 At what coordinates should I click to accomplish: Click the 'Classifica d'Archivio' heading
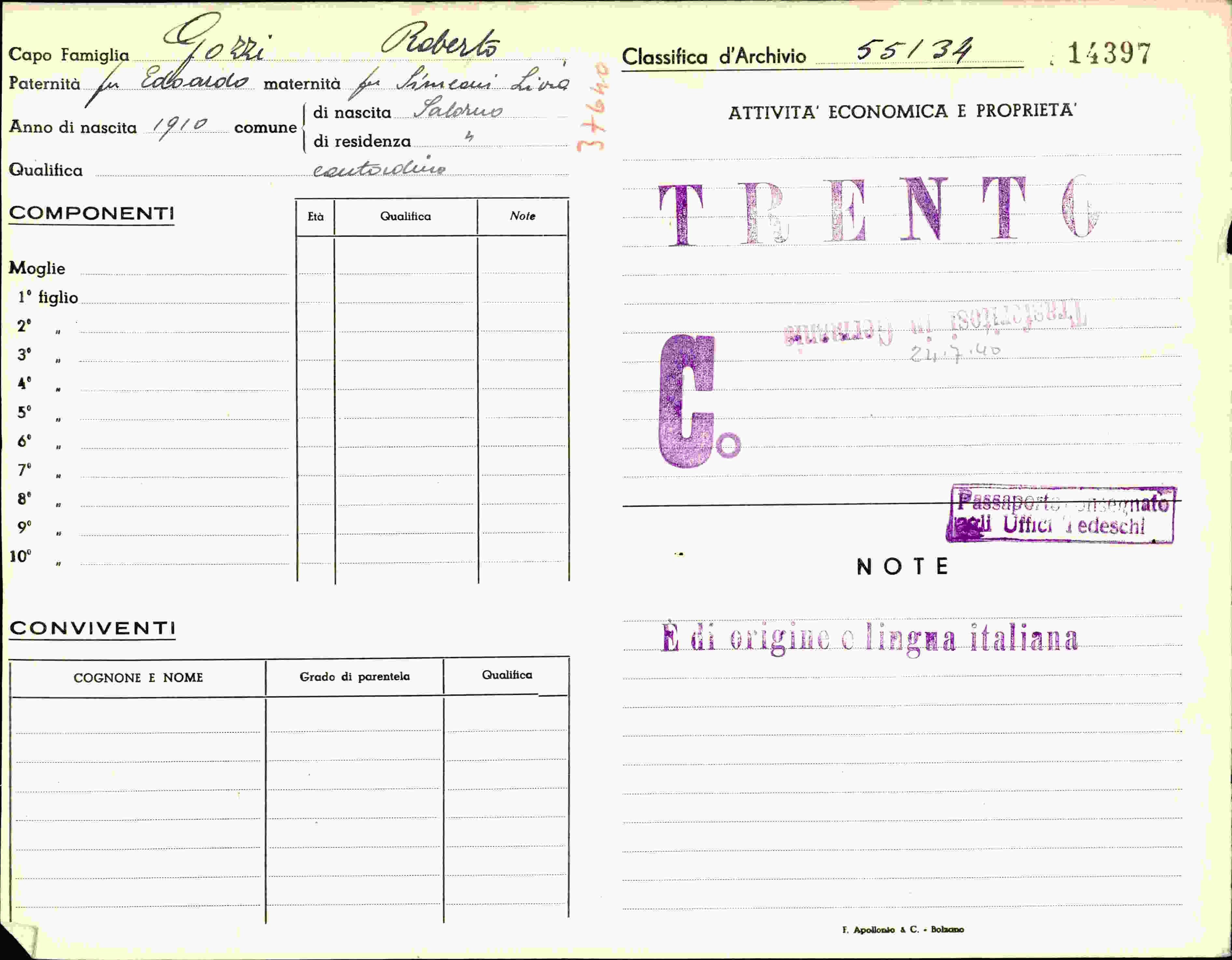point(714,56)
